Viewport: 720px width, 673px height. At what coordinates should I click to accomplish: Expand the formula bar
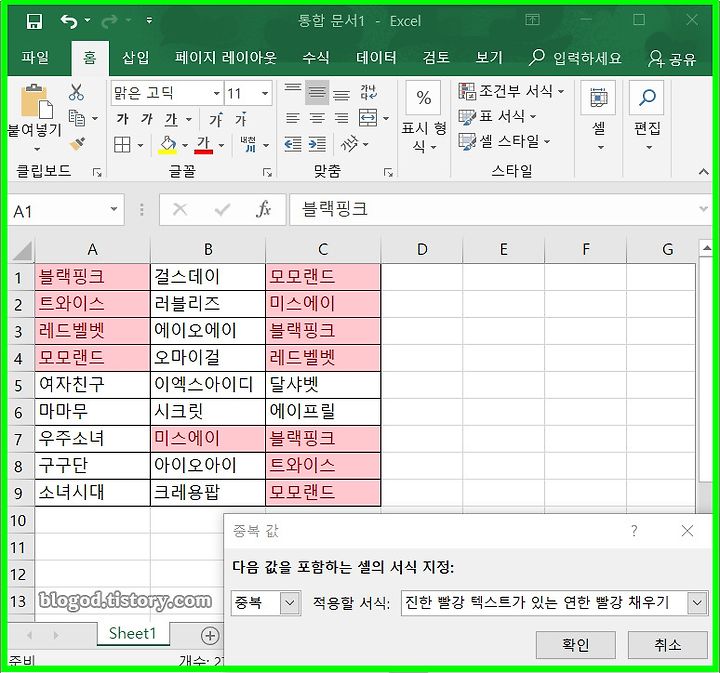tap(703, 209)
